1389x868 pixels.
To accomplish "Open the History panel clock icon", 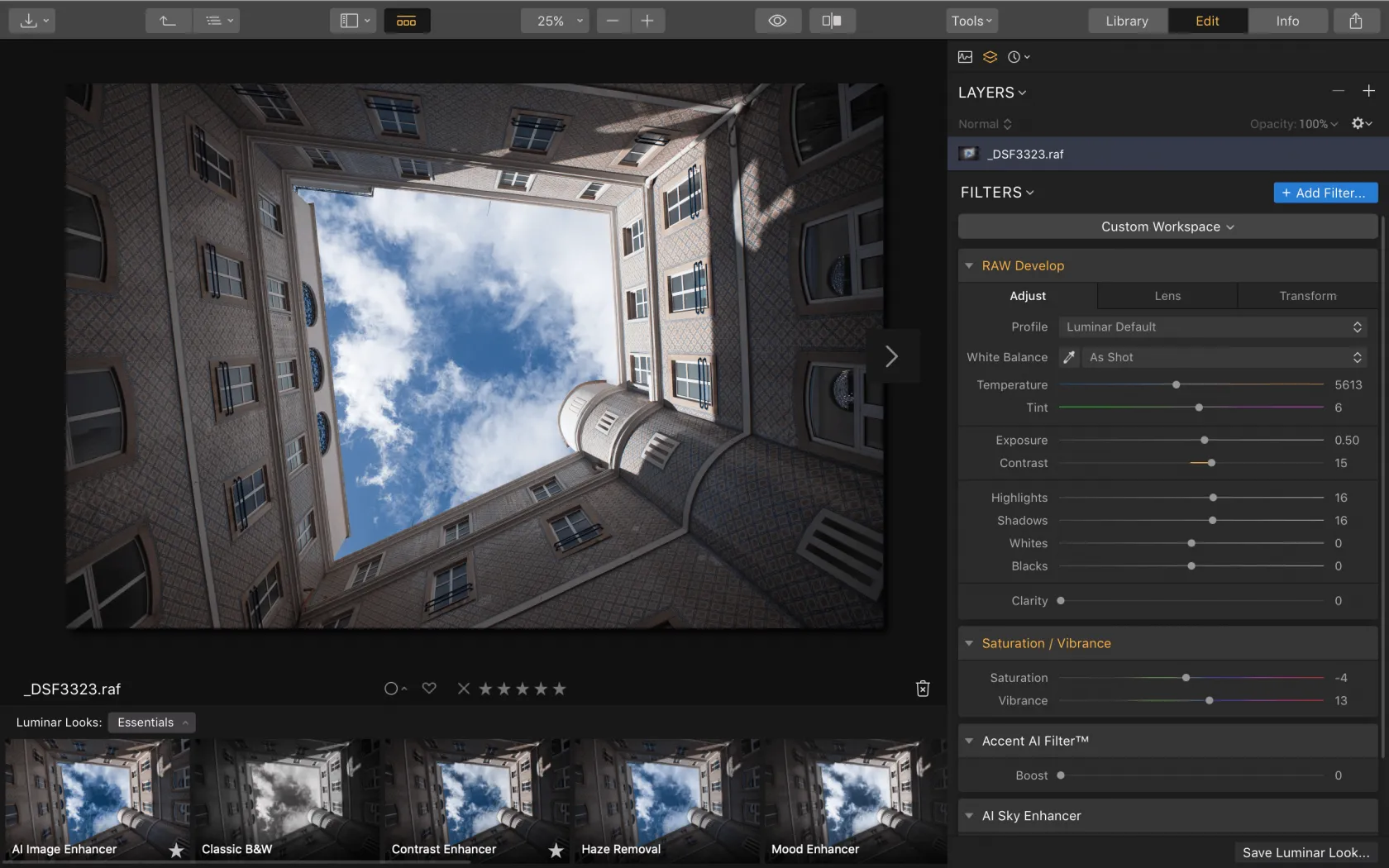I will [1015, 56].
